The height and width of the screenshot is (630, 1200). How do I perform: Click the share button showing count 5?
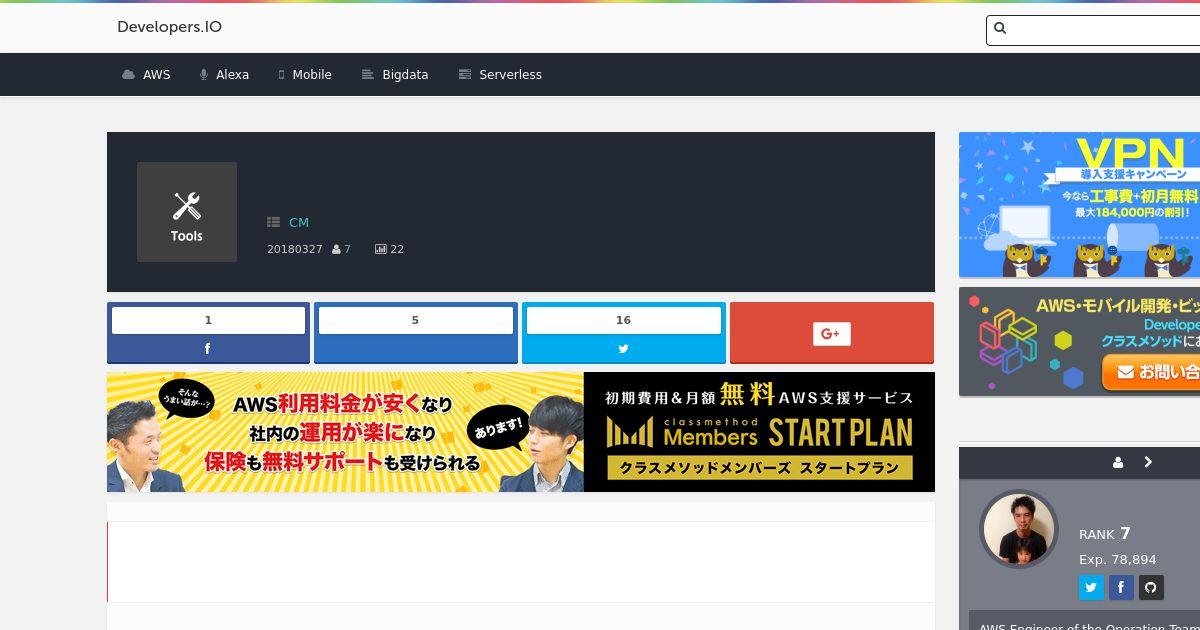[x=416, y=333]
